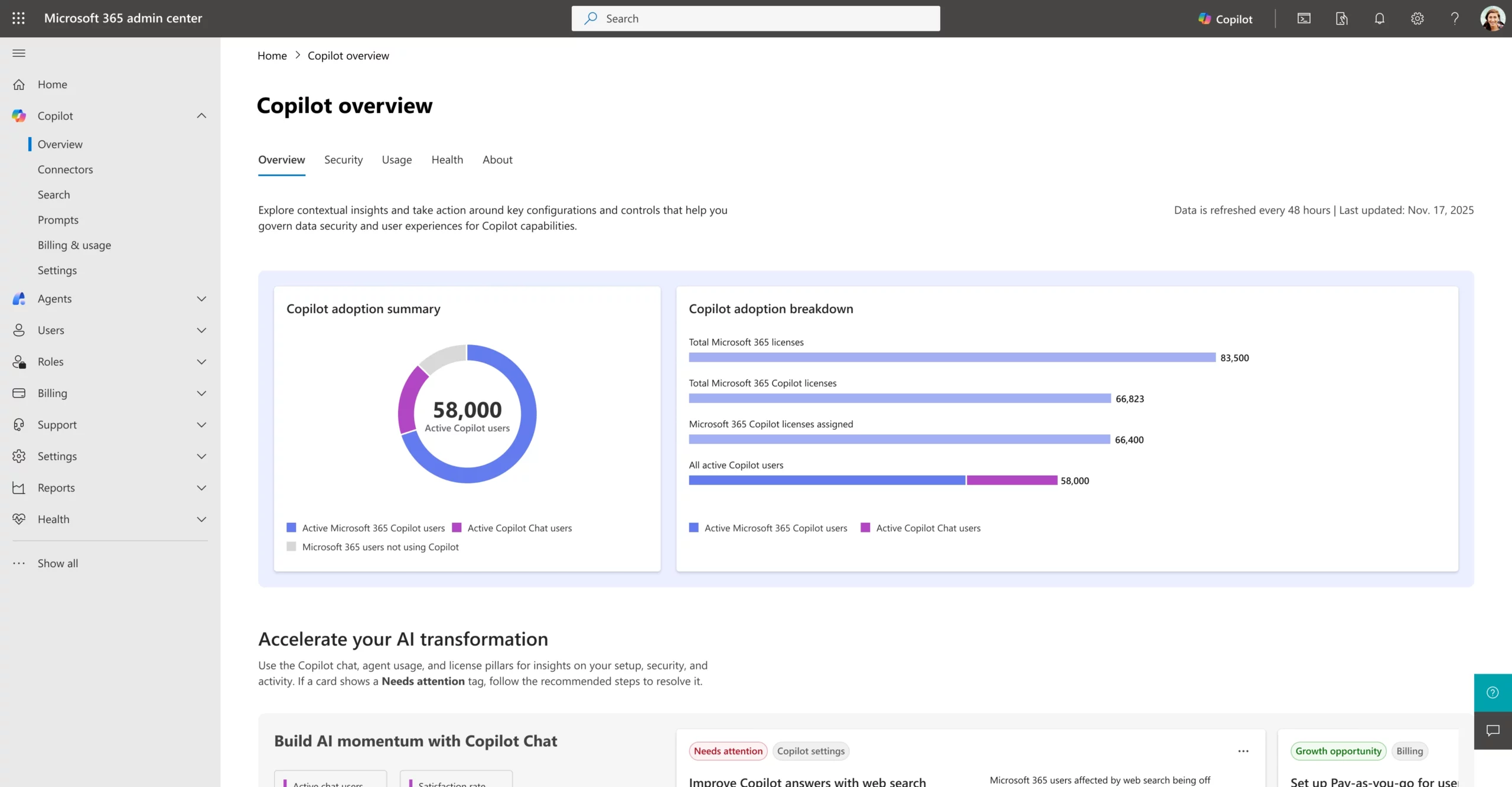Image resolution: width=1512 pixels, height=787 pixels.
Task: Expand the Reports section in the sidebar
Action: [201, 487]
